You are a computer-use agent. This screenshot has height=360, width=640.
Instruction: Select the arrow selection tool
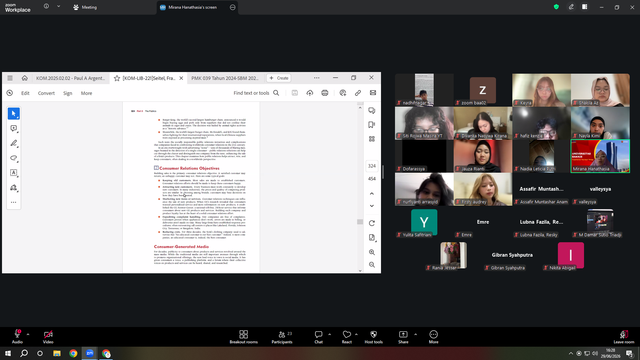point(13,113)
